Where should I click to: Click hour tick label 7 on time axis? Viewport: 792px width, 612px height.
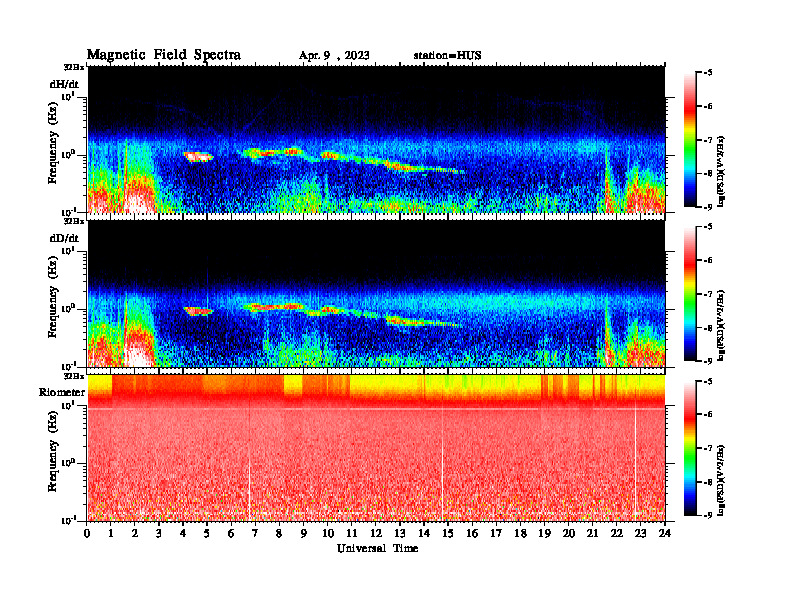[x=256, y=533]
